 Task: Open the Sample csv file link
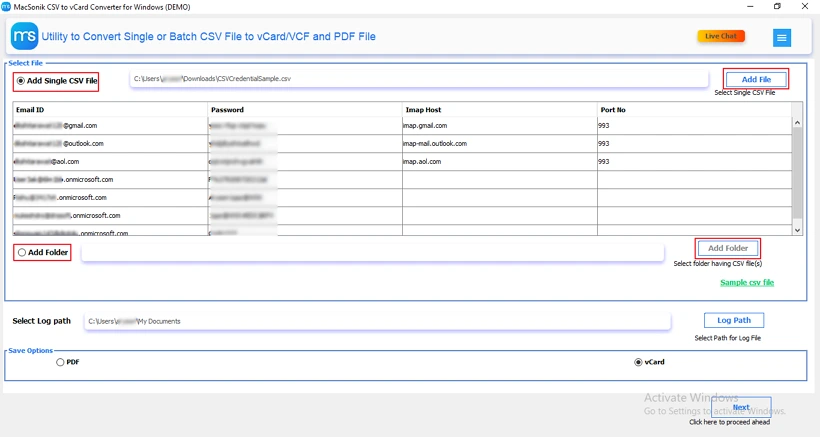[x=747, y=282]
